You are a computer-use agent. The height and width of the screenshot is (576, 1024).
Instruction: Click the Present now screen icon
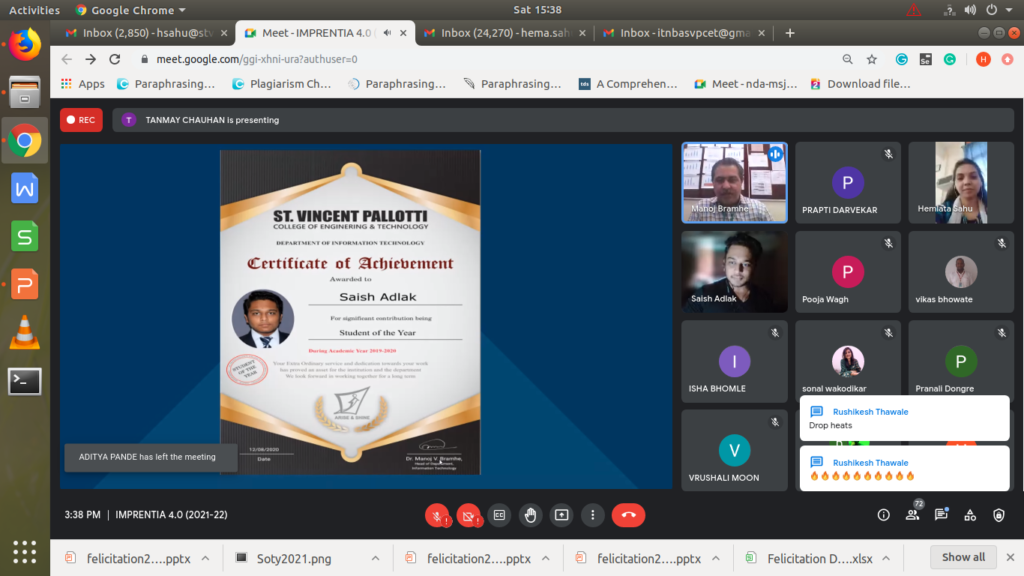click(x=562, y=515)
